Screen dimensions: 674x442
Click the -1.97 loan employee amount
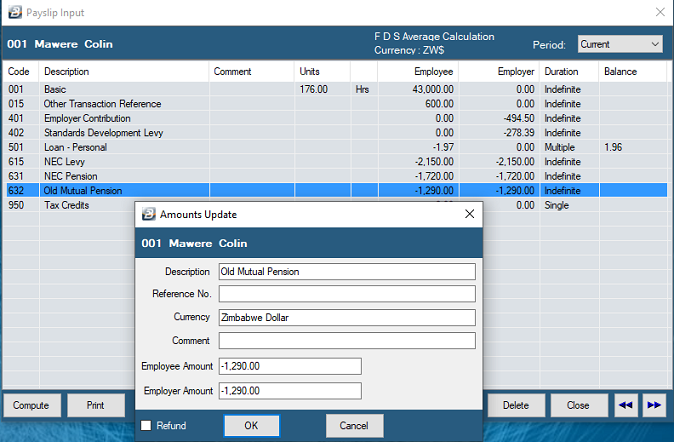443,147
